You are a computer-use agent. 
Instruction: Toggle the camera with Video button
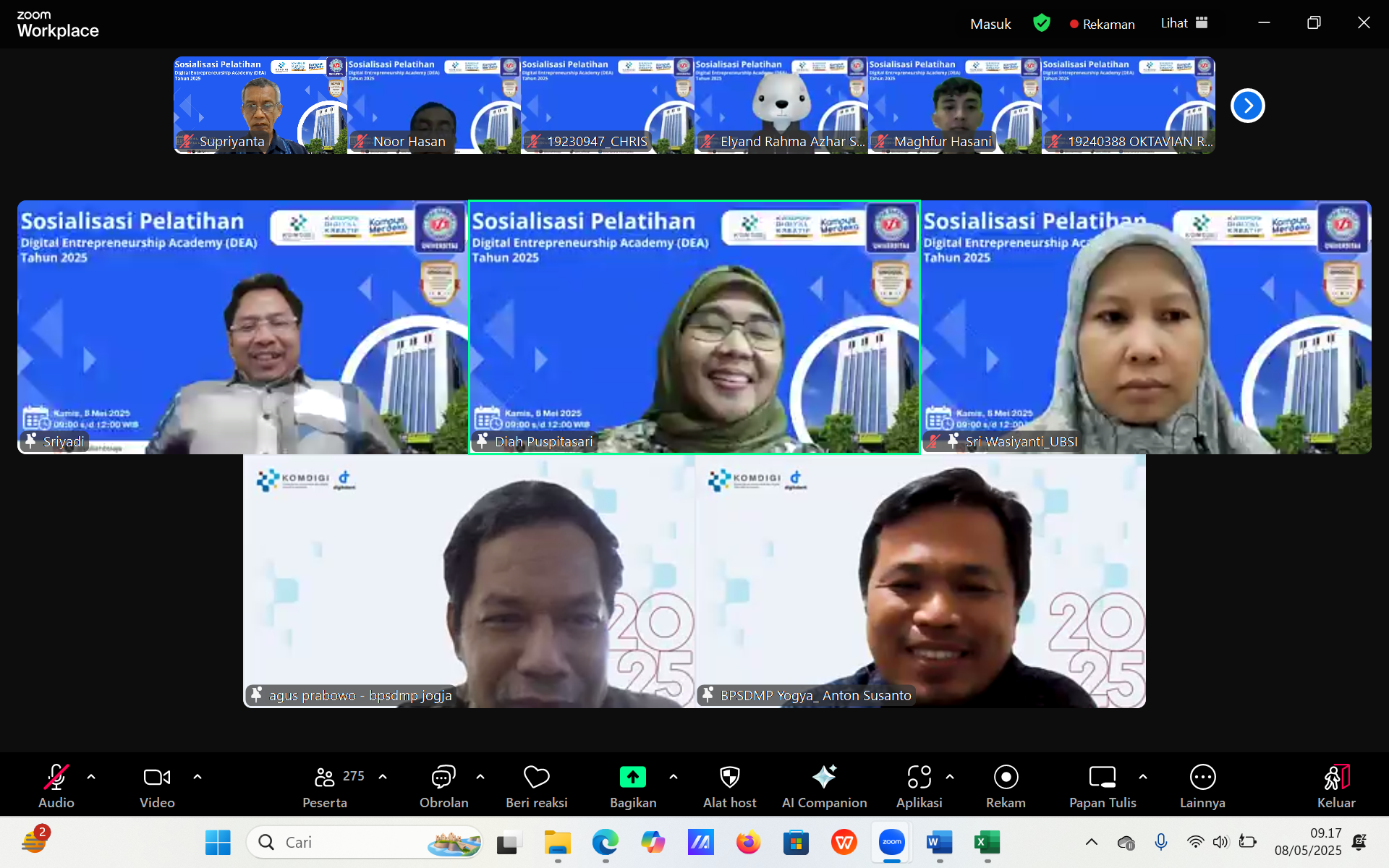(x=157, y=778)
